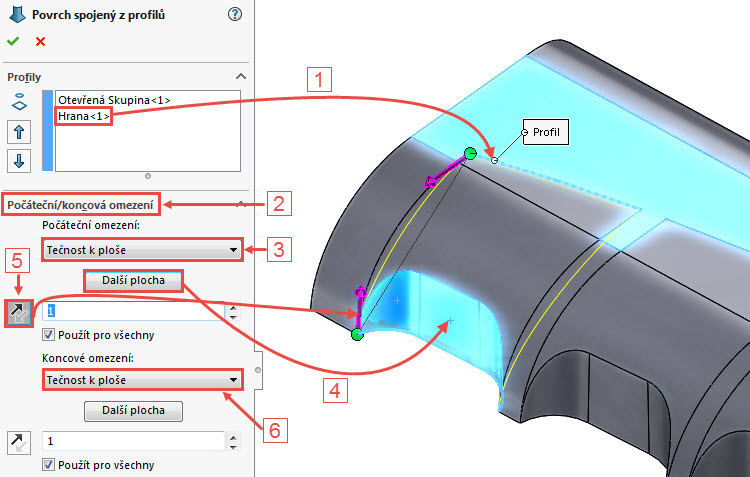Click the panel splitter collapse handle
The height and width of the screenshot is (477, 750).
point(258,370)
